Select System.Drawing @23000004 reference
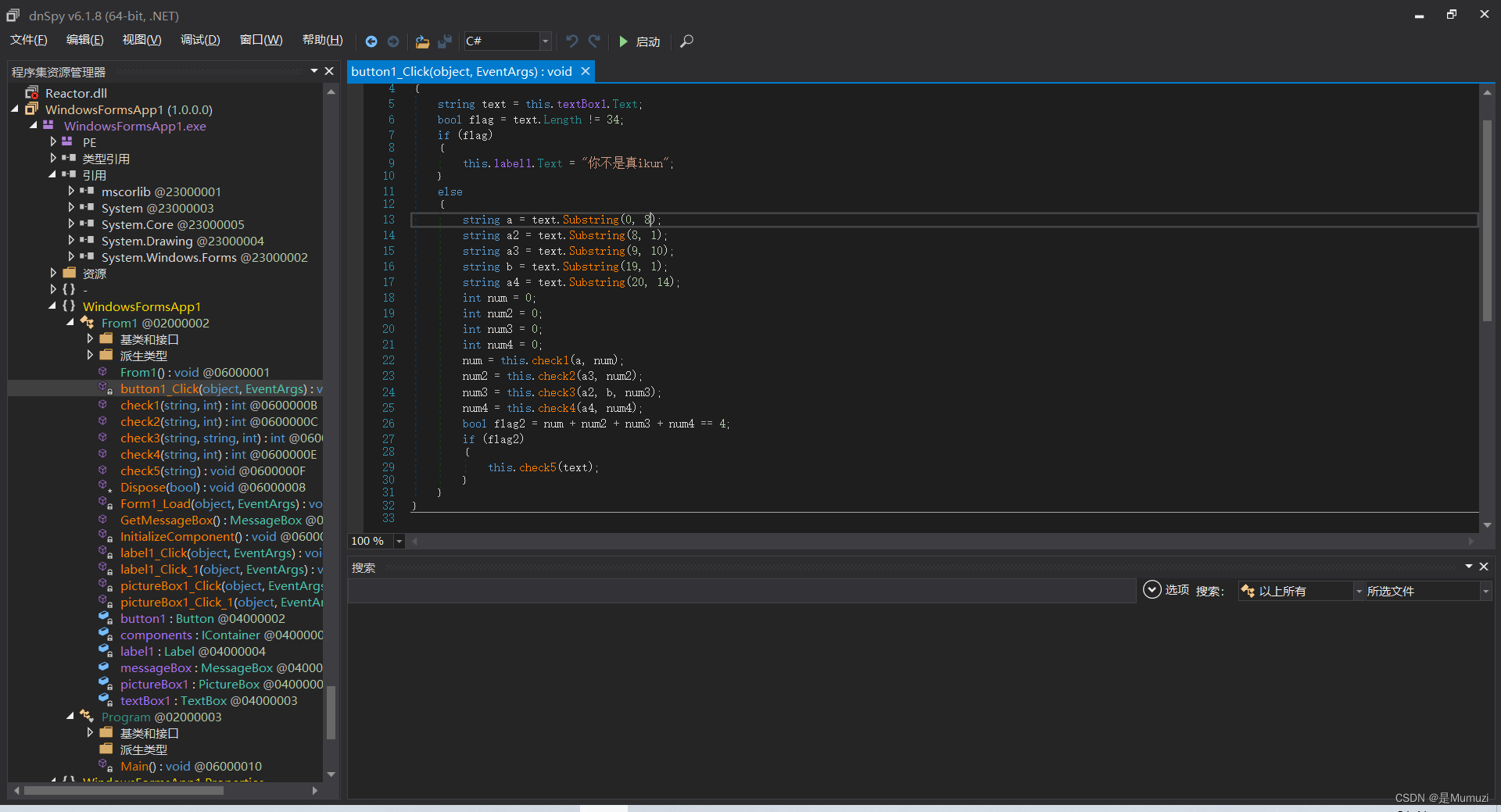 pos(182,241)
